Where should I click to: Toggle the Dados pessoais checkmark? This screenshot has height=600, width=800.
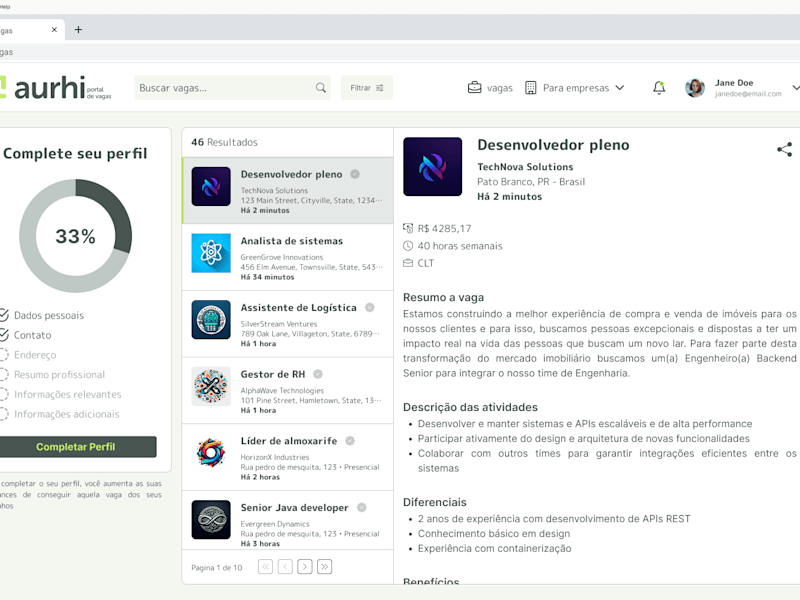tap(4, 315)
